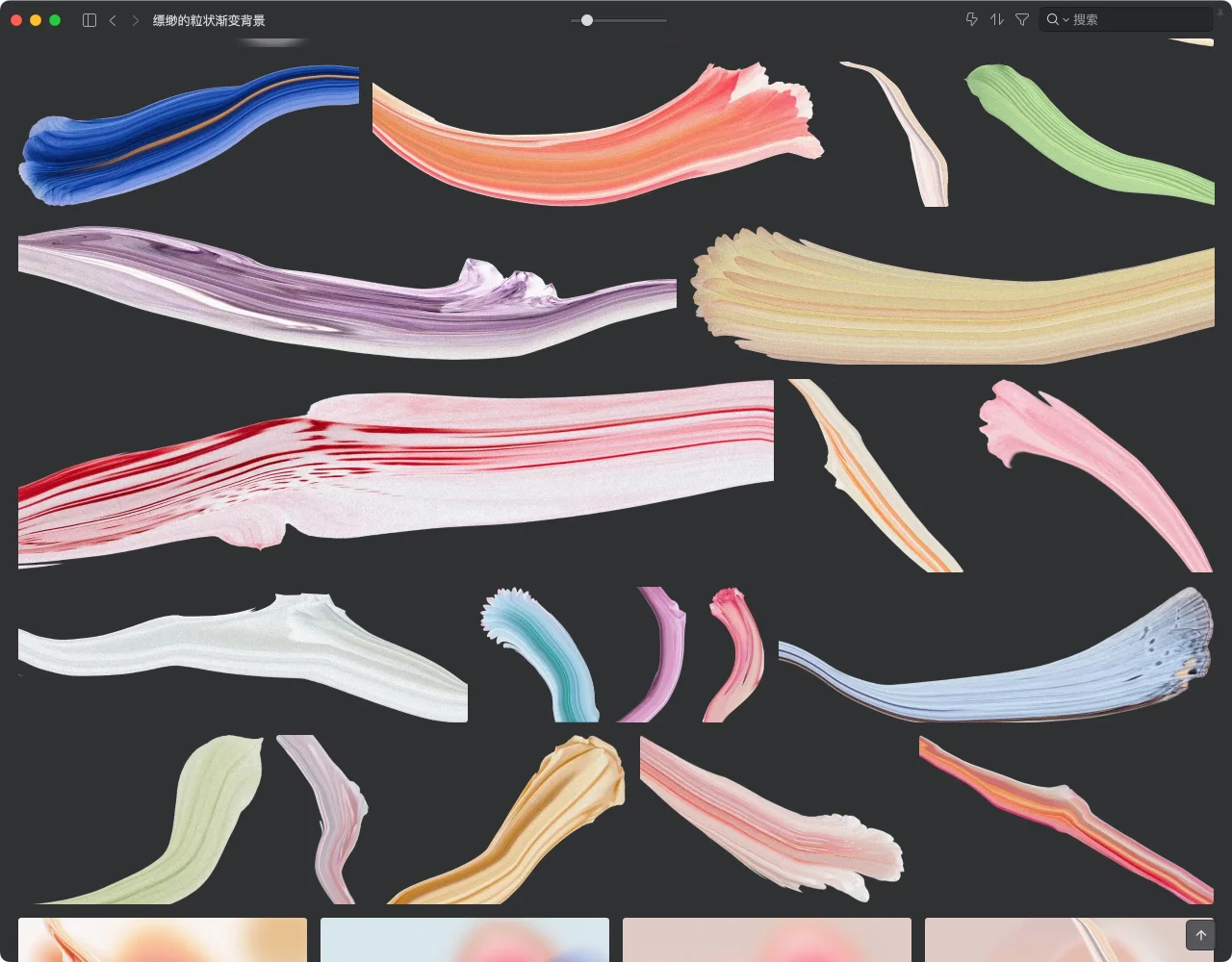Select the pale olive green stroke thumbnail
1232x962 pixels.
pyautogui.click(x=147, y=820)
